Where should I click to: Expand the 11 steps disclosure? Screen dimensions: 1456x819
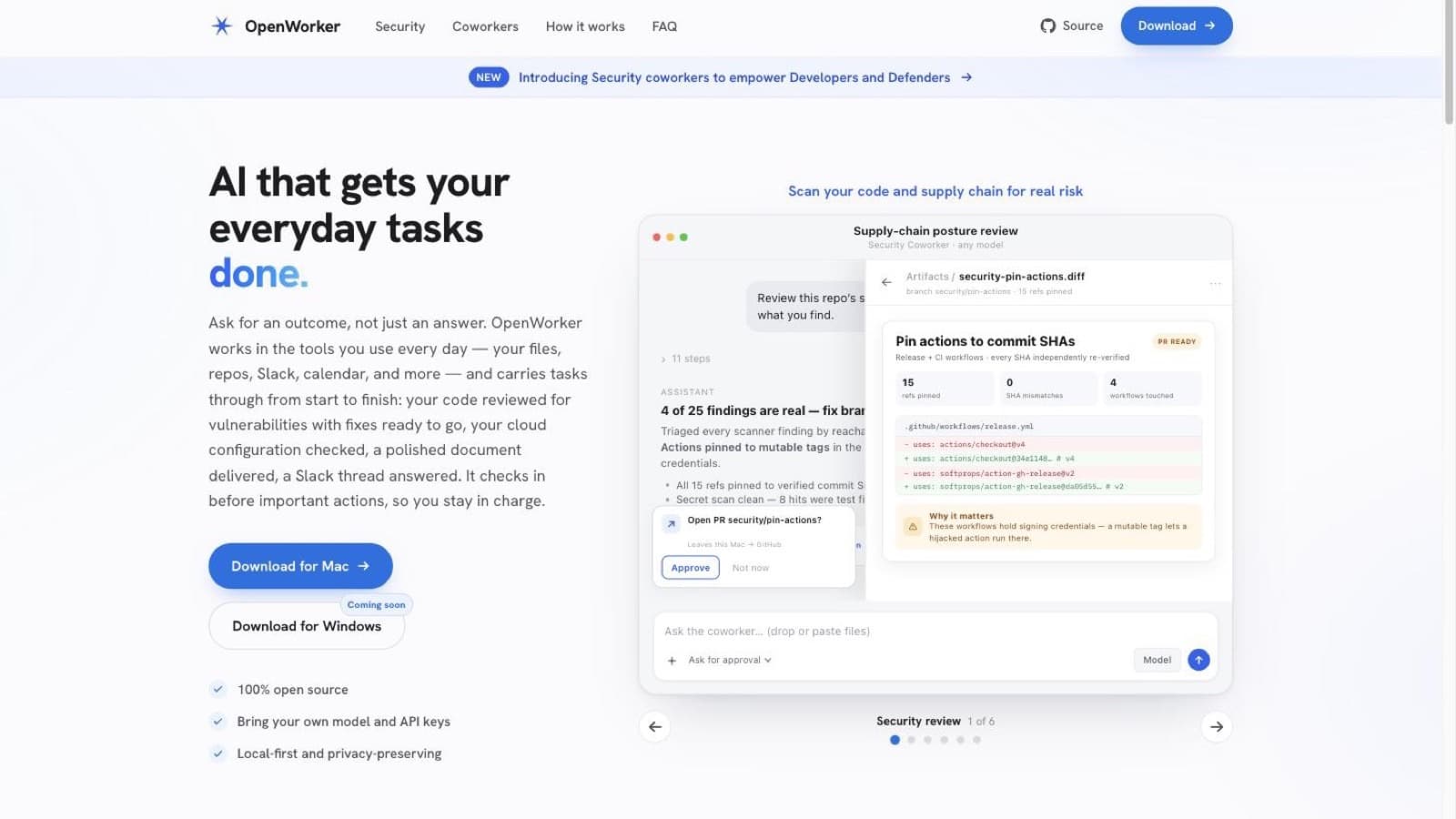[x=686, y=359]
